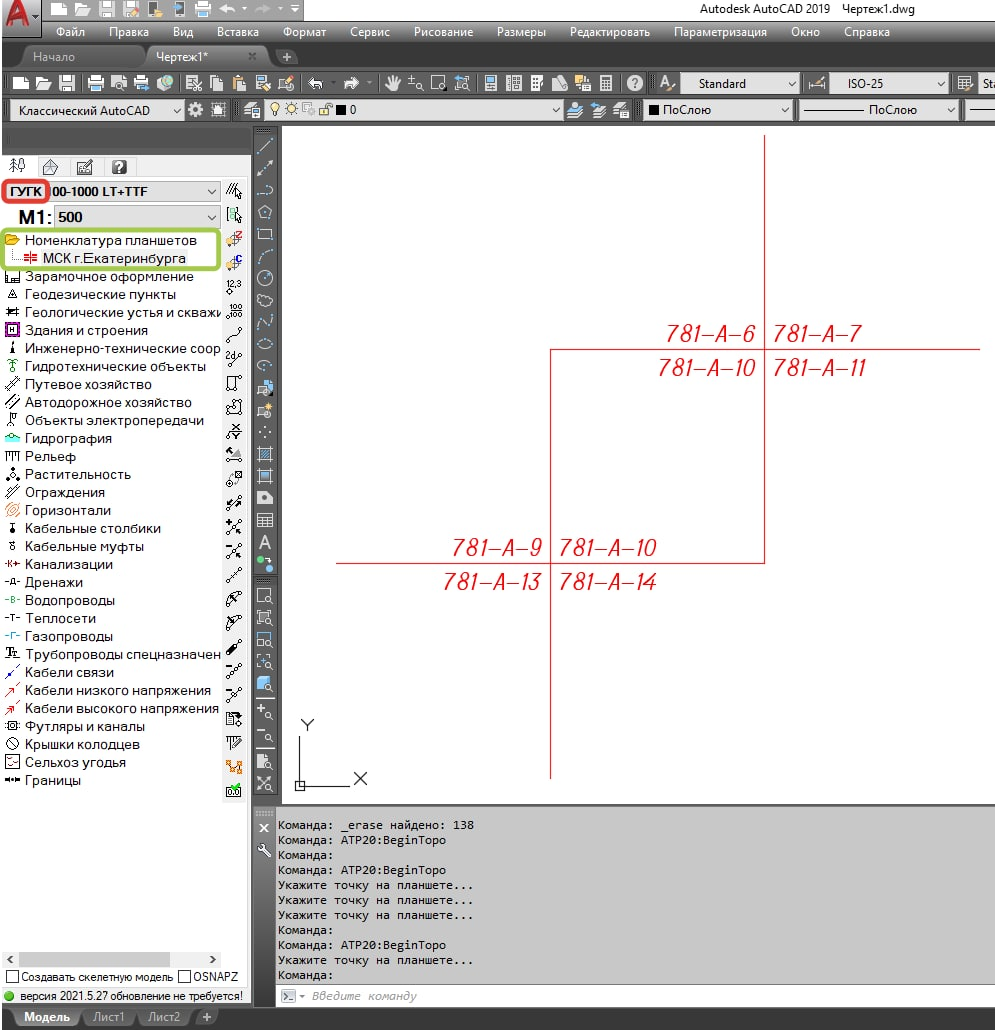Click the ГУГК button
Viewport: 995px width, 1030px height.
tap(26, 191)
